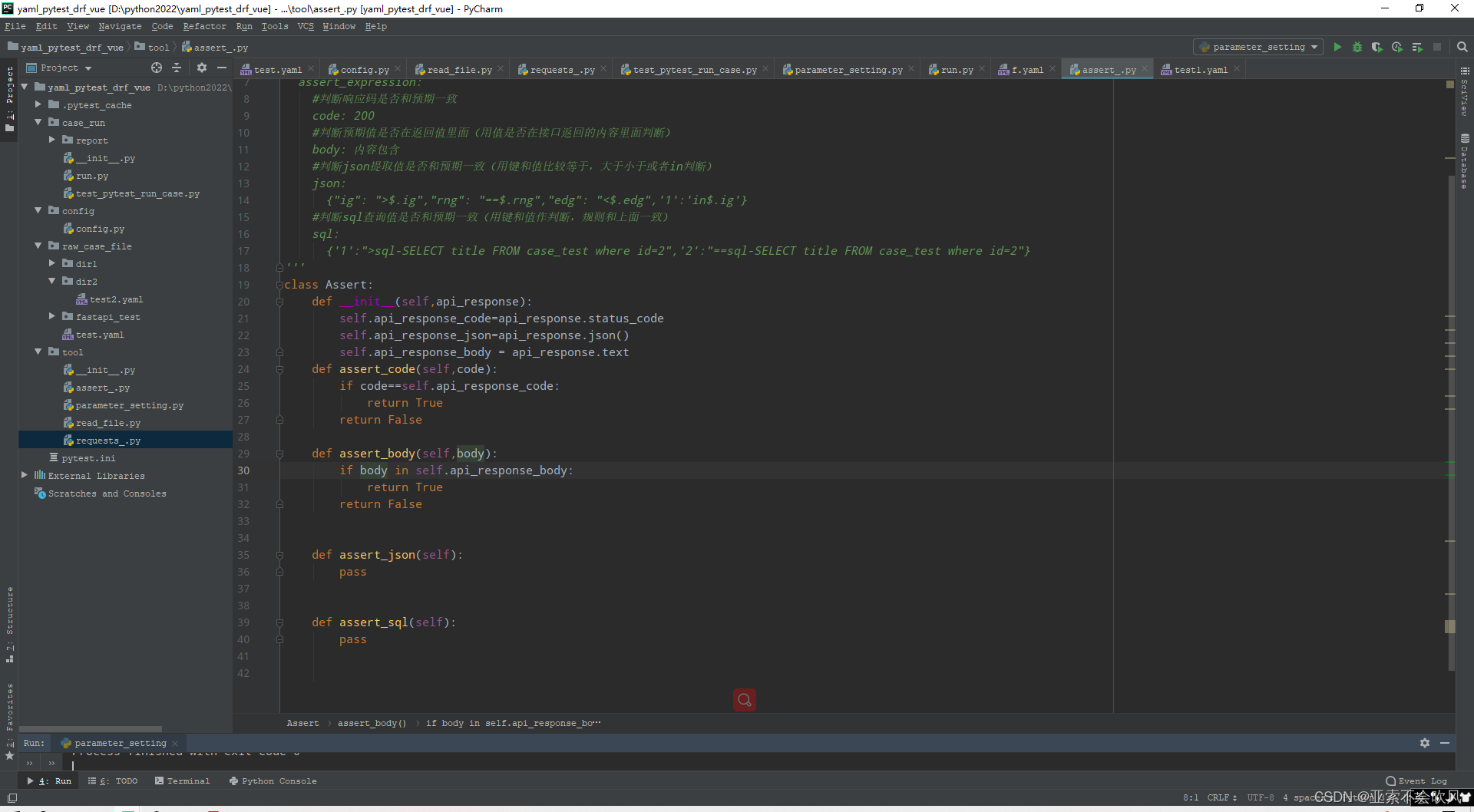Viewport: 1474px width, 812px height.
Task: Click the CRLF line separator indicator
Action: pyautogui.click(x=1221, y=797)
